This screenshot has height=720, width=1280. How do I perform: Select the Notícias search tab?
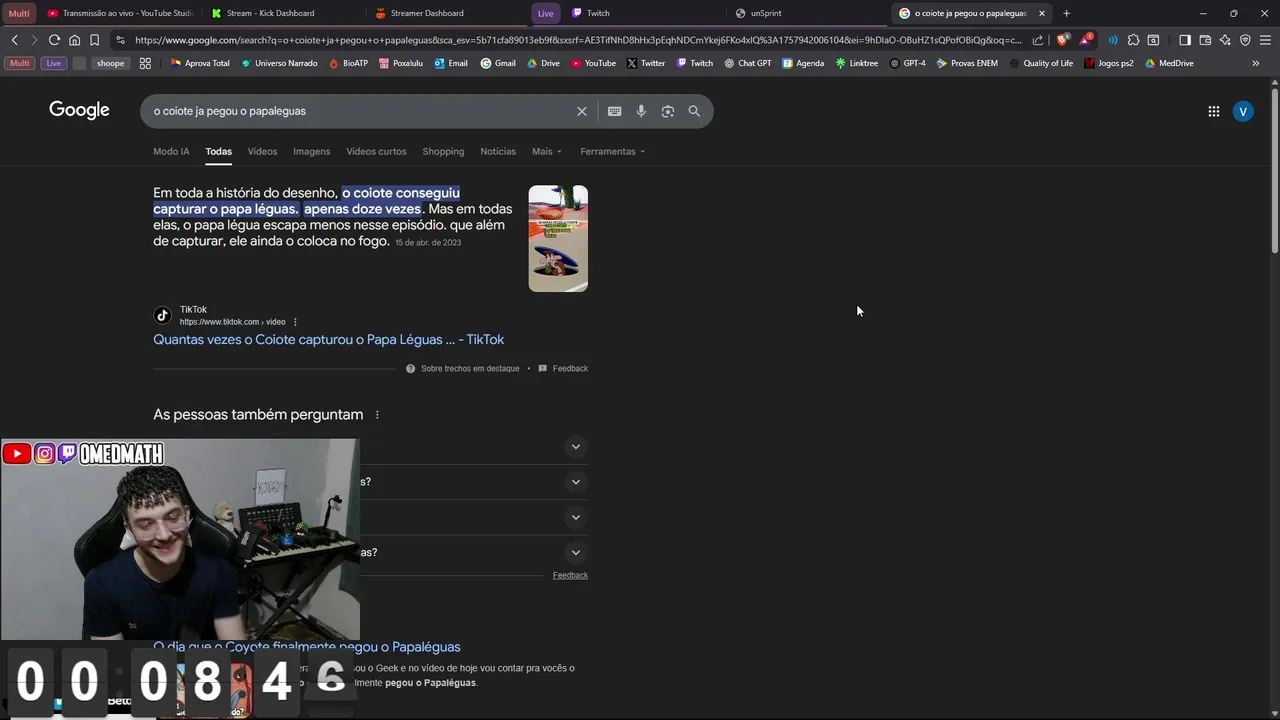498,151
